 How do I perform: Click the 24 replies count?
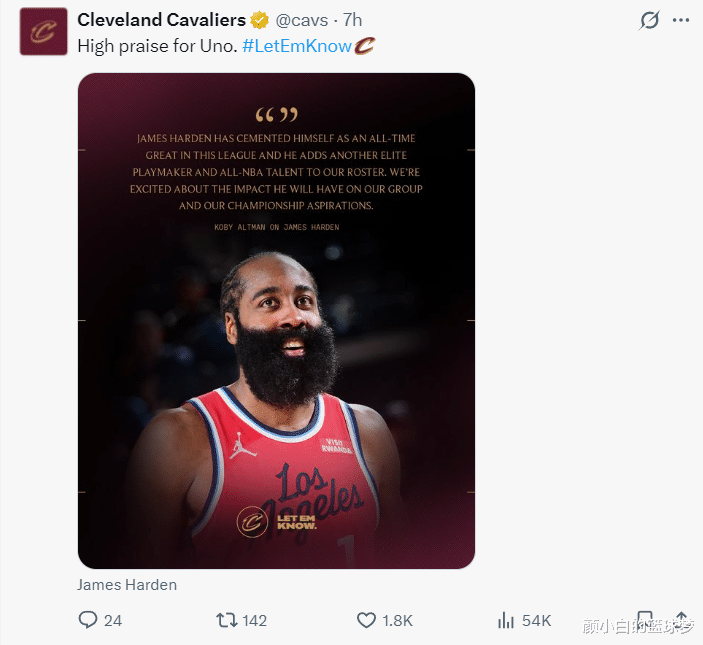(113, 620)
